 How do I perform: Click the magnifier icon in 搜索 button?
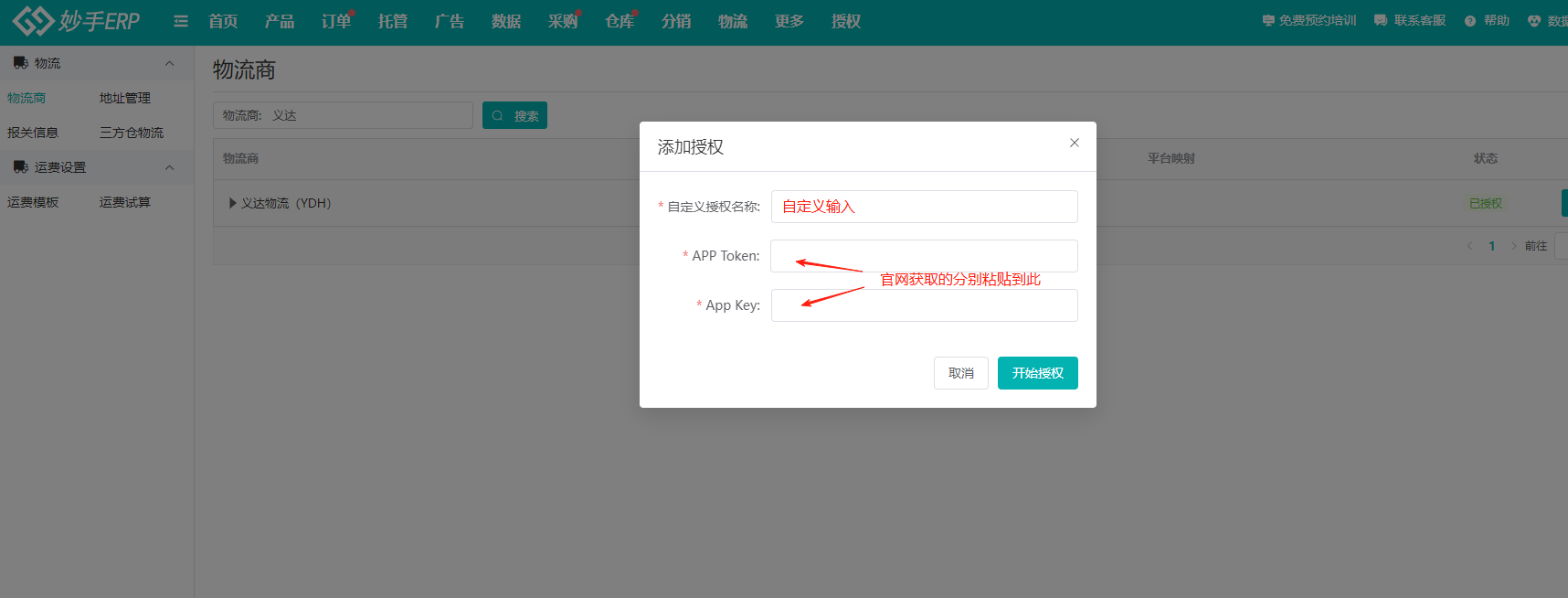pyautogui.click(x=498, y=116)
